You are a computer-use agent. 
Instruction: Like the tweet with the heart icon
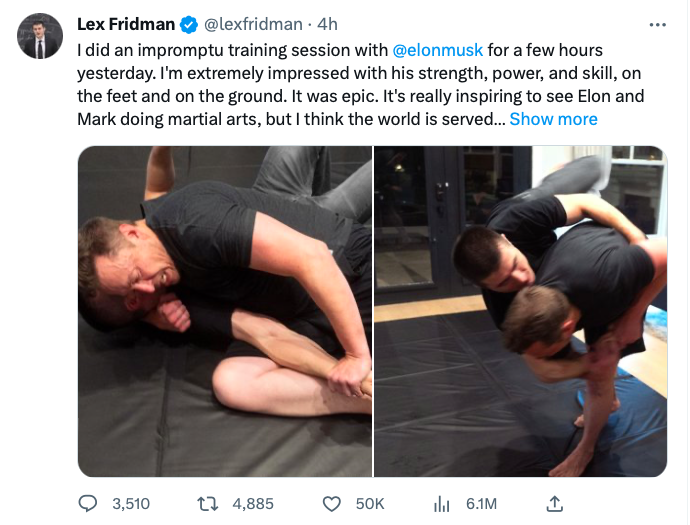(332, 504)
